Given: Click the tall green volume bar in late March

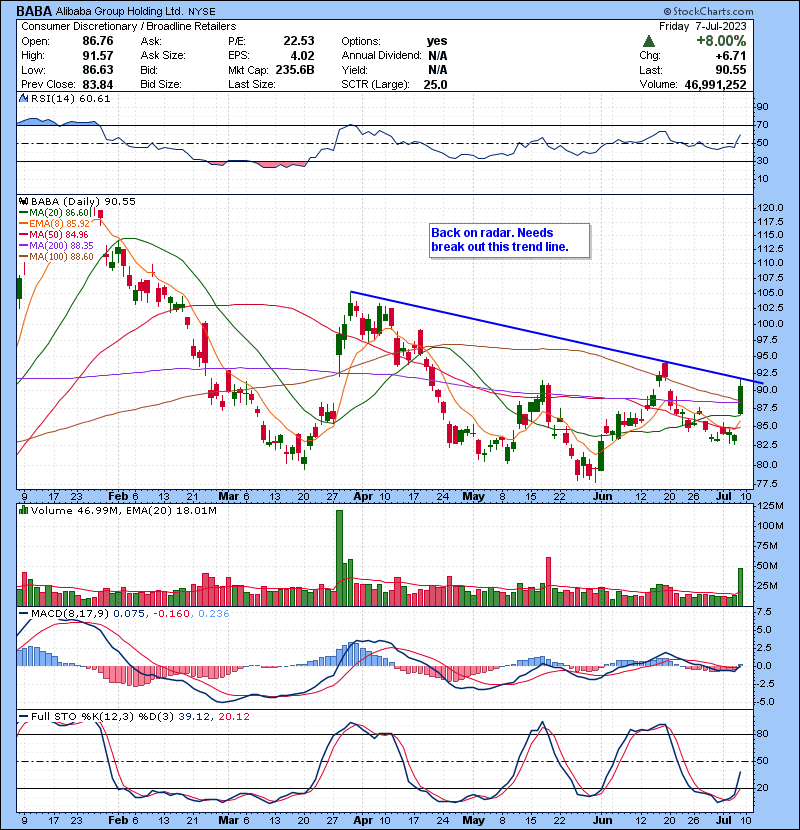Looking at the screenshot, I should pos(339,558).
